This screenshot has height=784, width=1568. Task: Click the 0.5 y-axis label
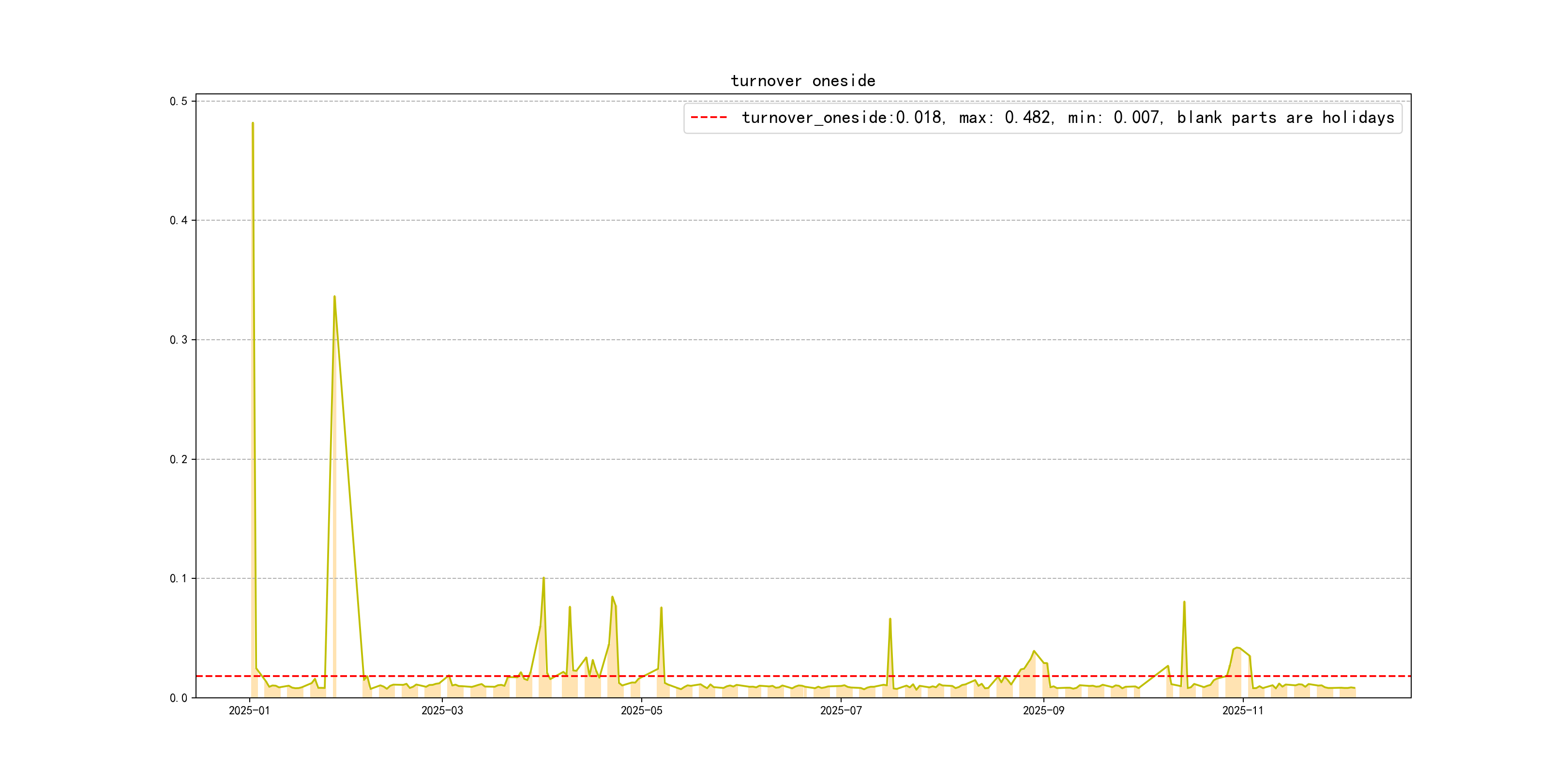click(179, 101)
